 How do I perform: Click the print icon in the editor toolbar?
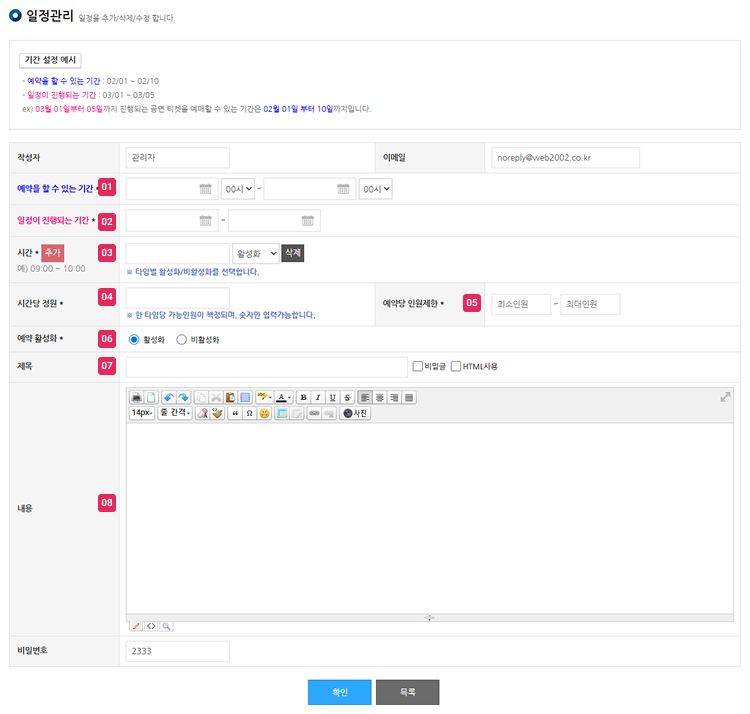(137, 397)
